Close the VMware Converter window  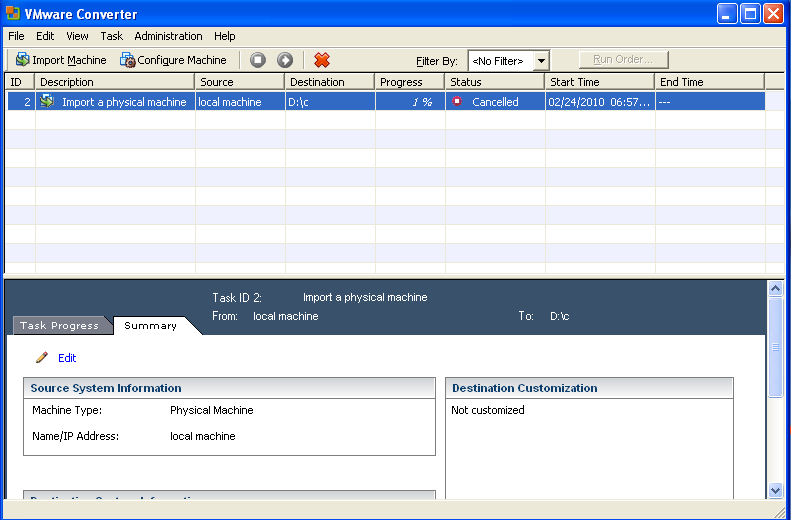[x=773, y=14]
